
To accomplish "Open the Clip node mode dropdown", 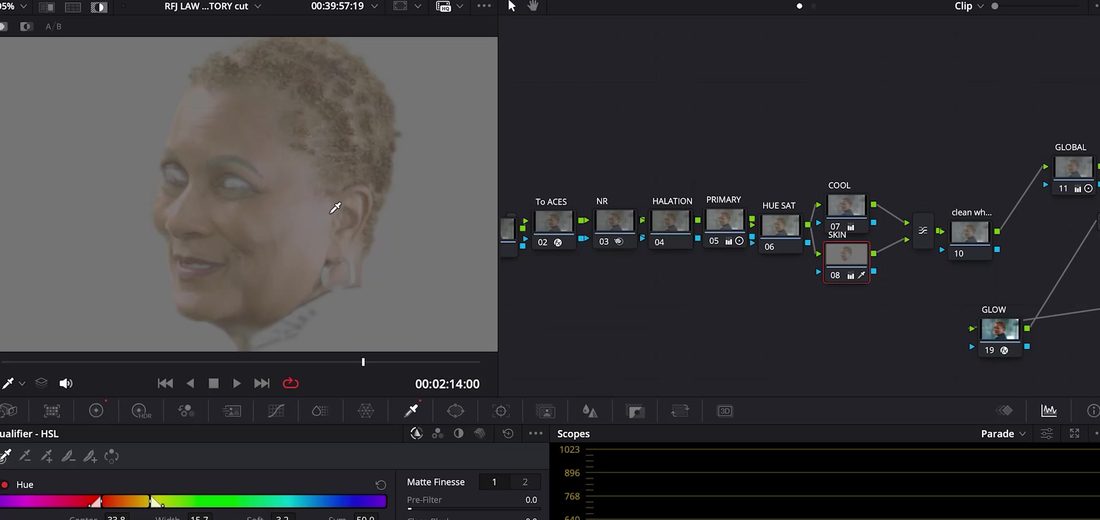I will coord(970,6).
